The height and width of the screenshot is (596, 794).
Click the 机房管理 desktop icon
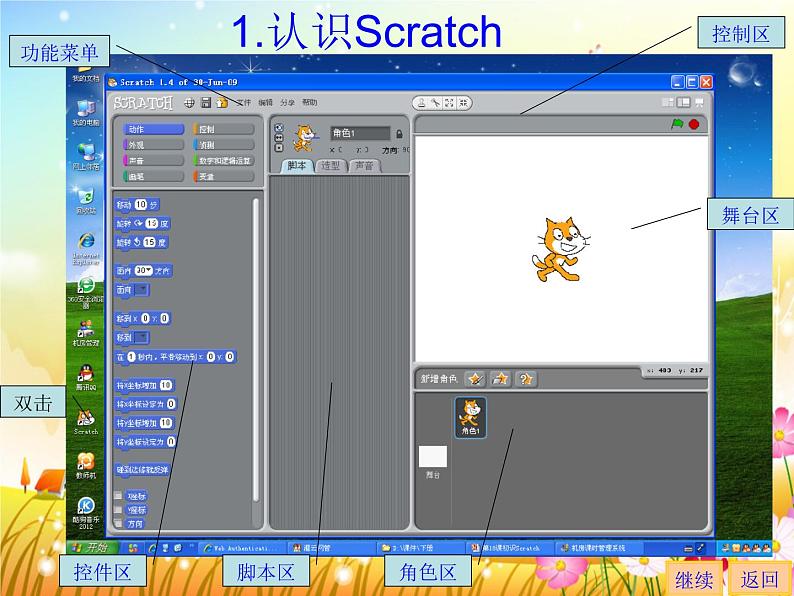(x=86, y=333)
